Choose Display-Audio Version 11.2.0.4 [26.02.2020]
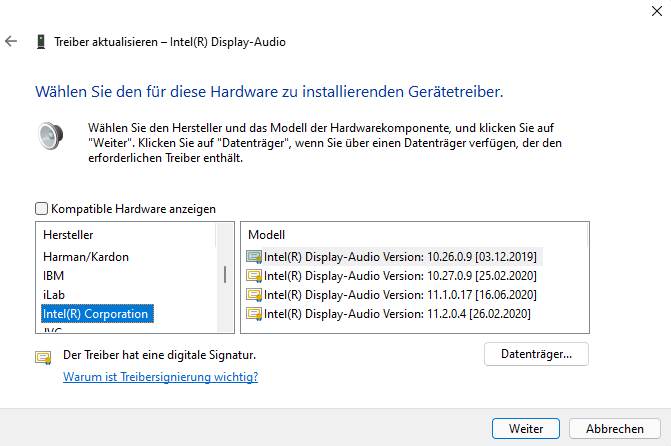 pos(397,314)
